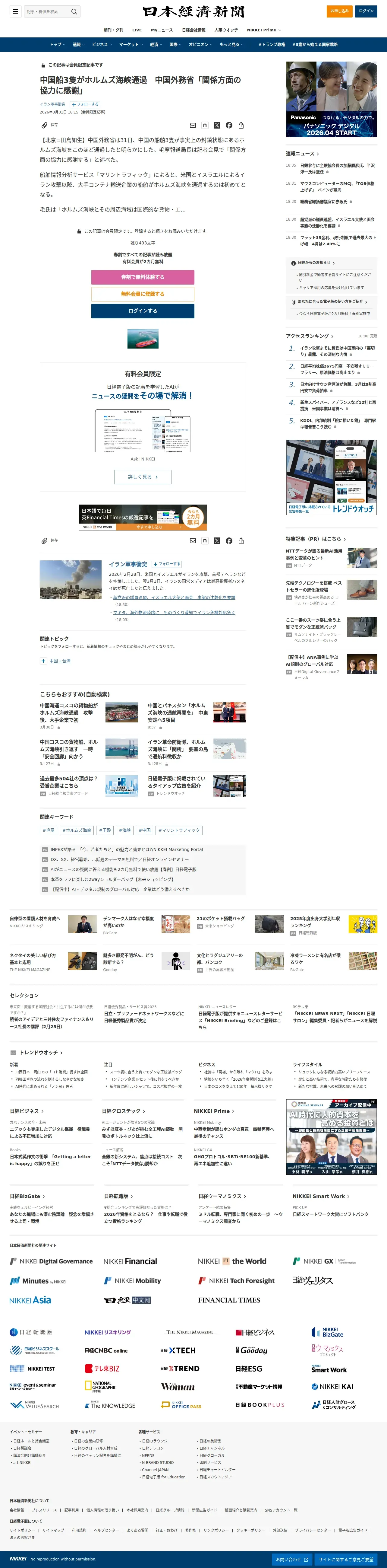Share to Facebook using the icon below the FT banner
Image resolution: width=387 pixels, height=1568 pixels.
(x=229, y=540)
